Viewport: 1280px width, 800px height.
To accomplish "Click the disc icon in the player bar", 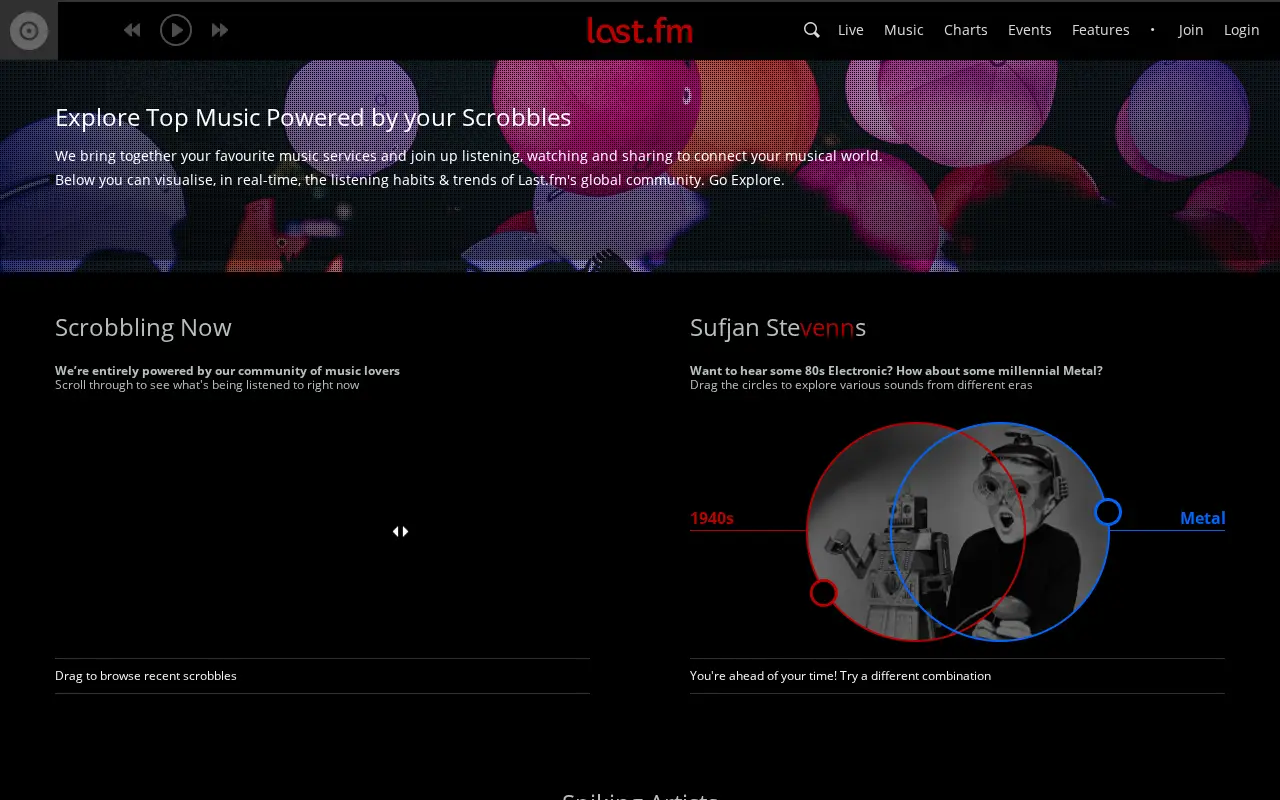I will (29, 30).
